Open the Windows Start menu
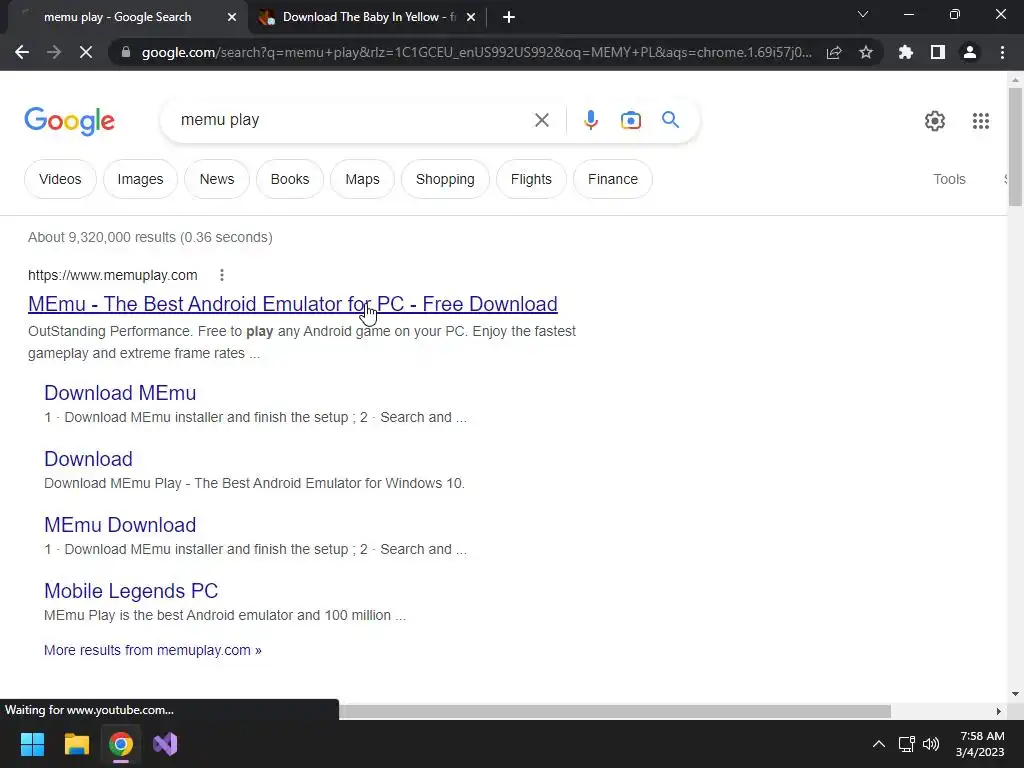The width and height of the screenshot is (1024, 768). click(32, 744)
